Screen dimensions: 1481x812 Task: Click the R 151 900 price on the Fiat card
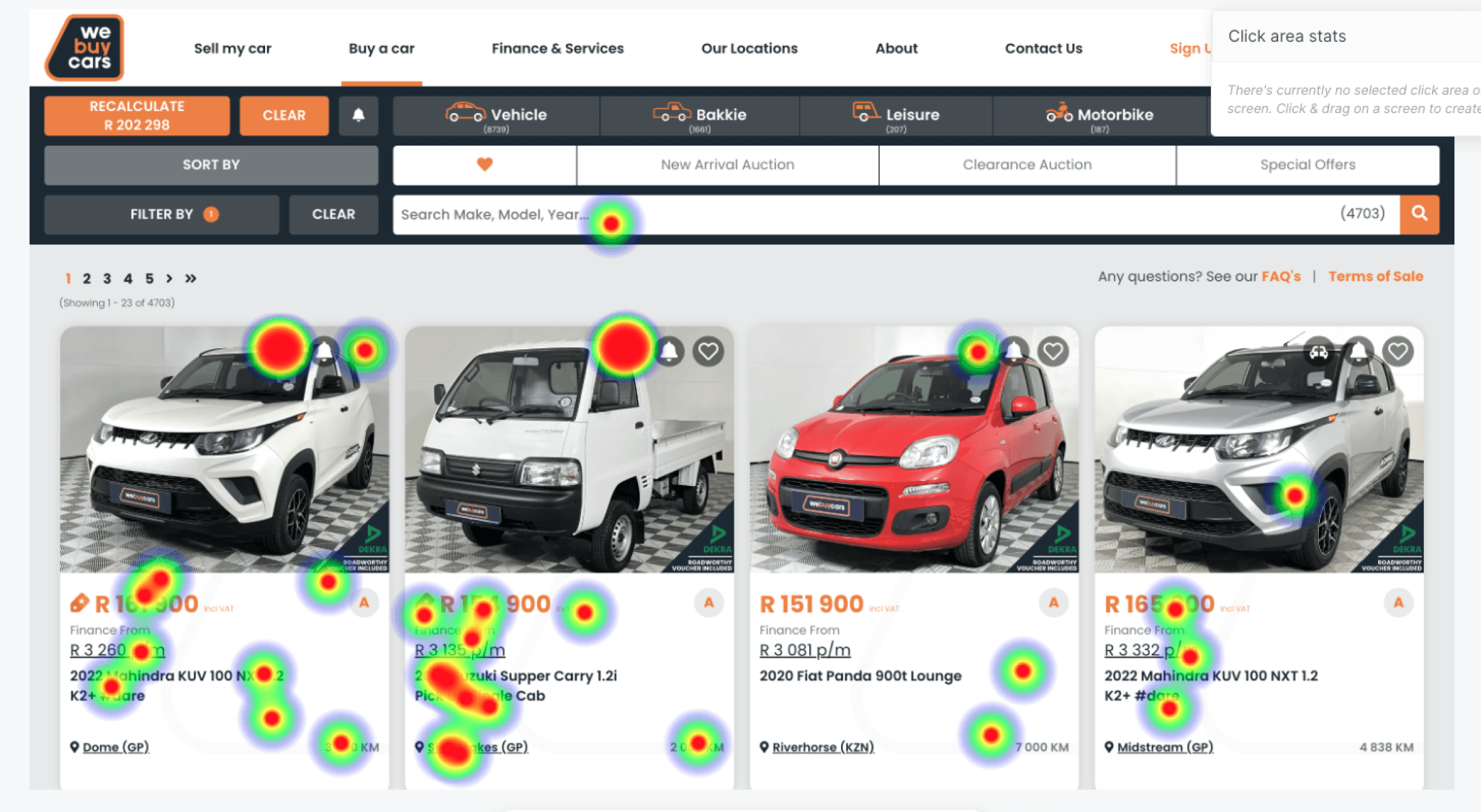tap(812, 604)
